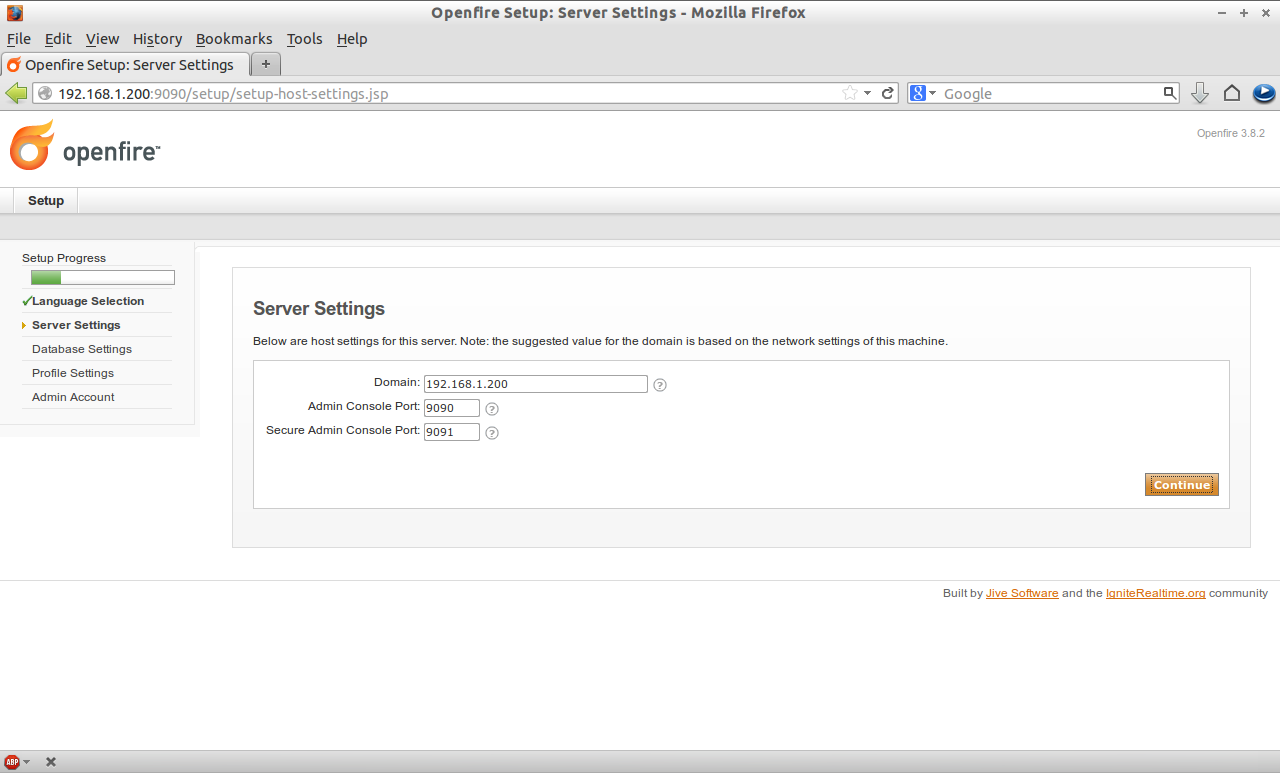The height and width of the screenshot is (774, 1280).
Task: Maximize the Firefox window
Action: click(x=1244, y=13)
